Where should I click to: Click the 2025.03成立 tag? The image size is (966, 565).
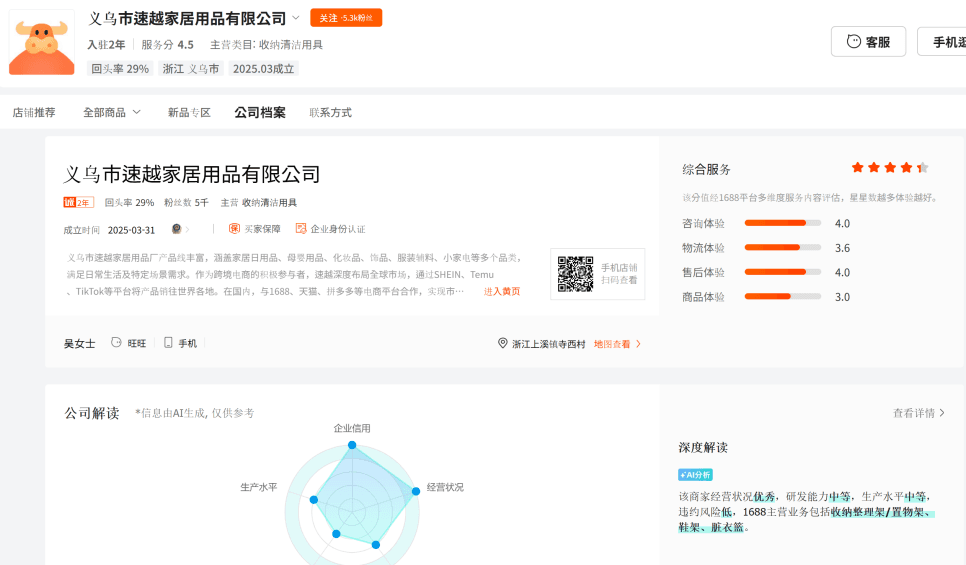263,69
